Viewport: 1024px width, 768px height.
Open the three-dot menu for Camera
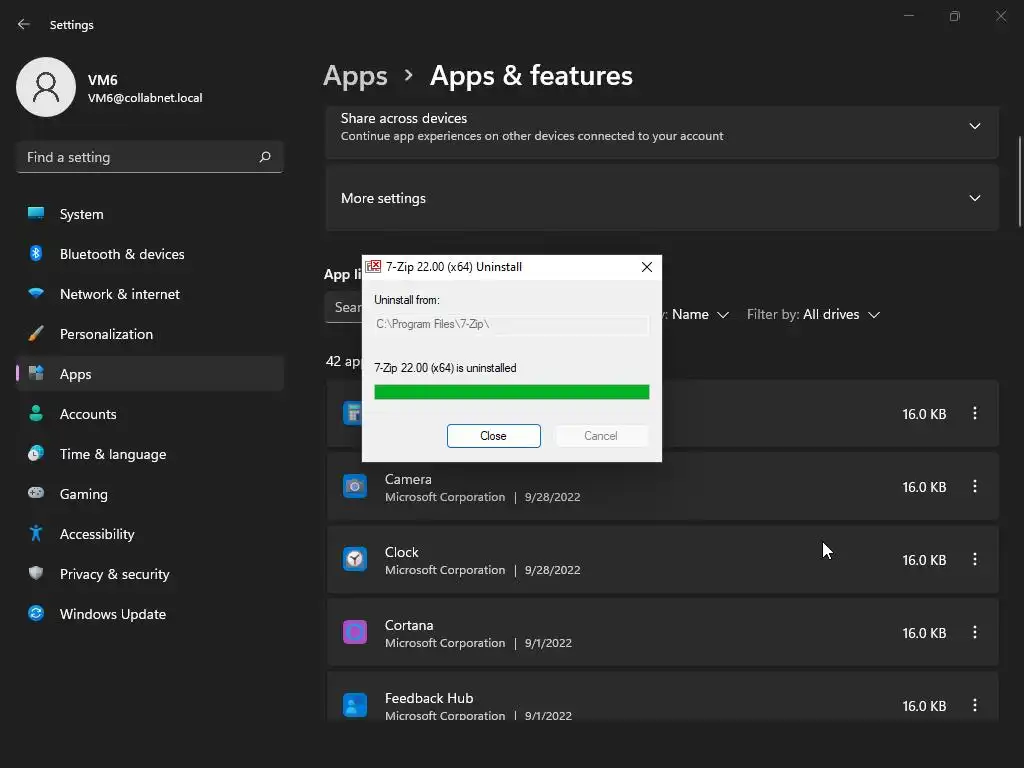click(x=975, y=487)
